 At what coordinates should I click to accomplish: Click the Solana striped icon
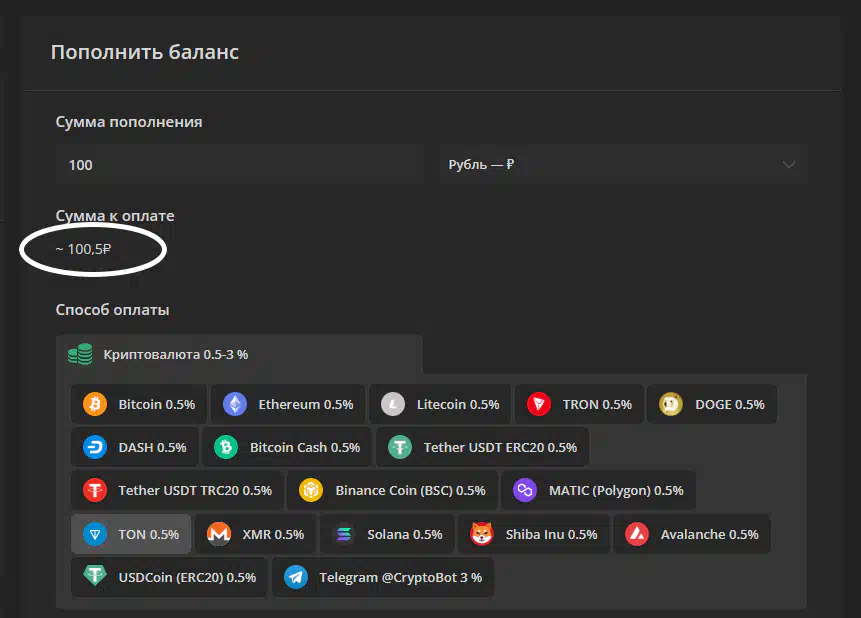tap(344, 534)
